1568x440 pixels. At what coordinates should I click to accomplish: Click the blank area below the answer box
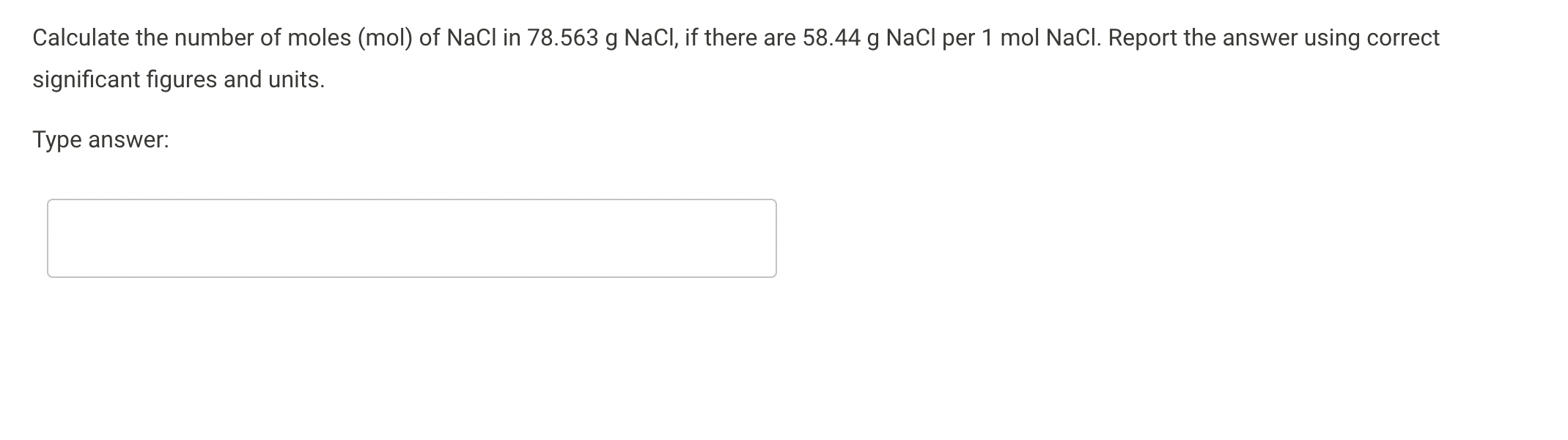pyautogui.click(x=411, y=345)
